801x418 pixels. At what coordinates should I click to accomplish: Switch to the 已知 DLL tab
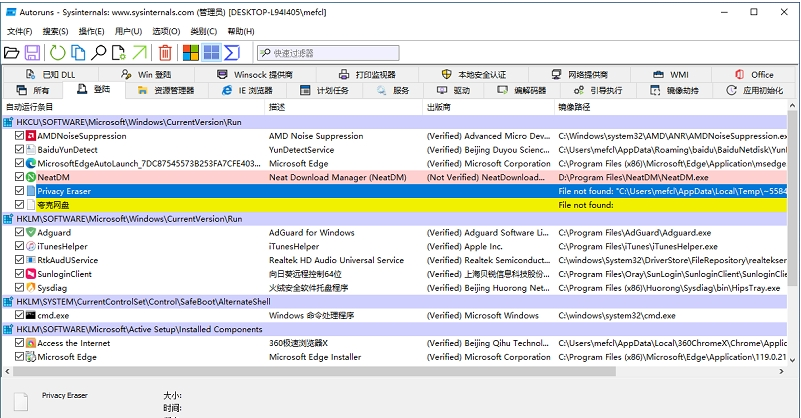pos(51,75)
